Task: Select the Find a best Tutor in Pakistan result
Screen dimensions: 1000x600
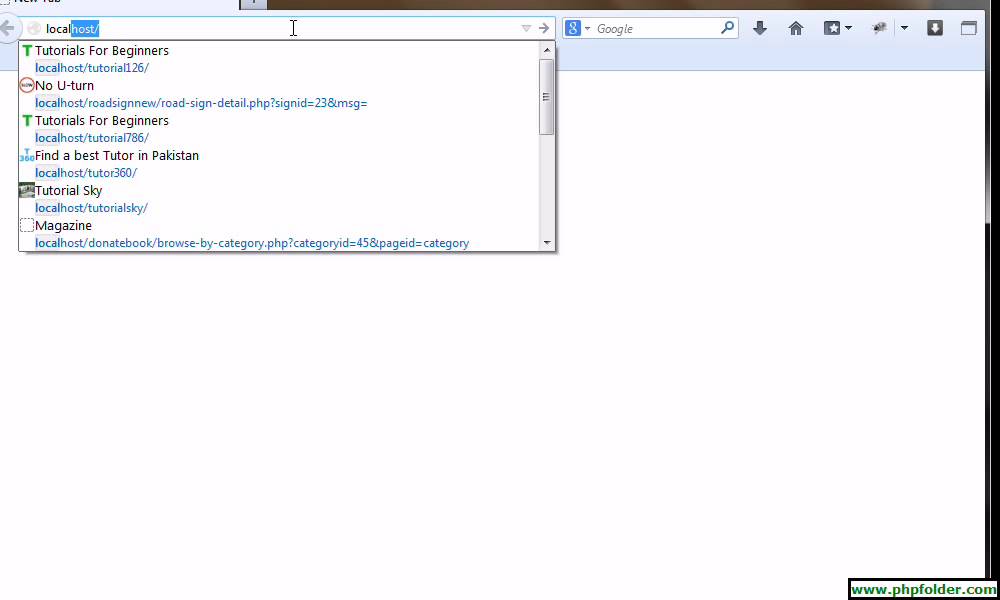Action: click(116, 155)
